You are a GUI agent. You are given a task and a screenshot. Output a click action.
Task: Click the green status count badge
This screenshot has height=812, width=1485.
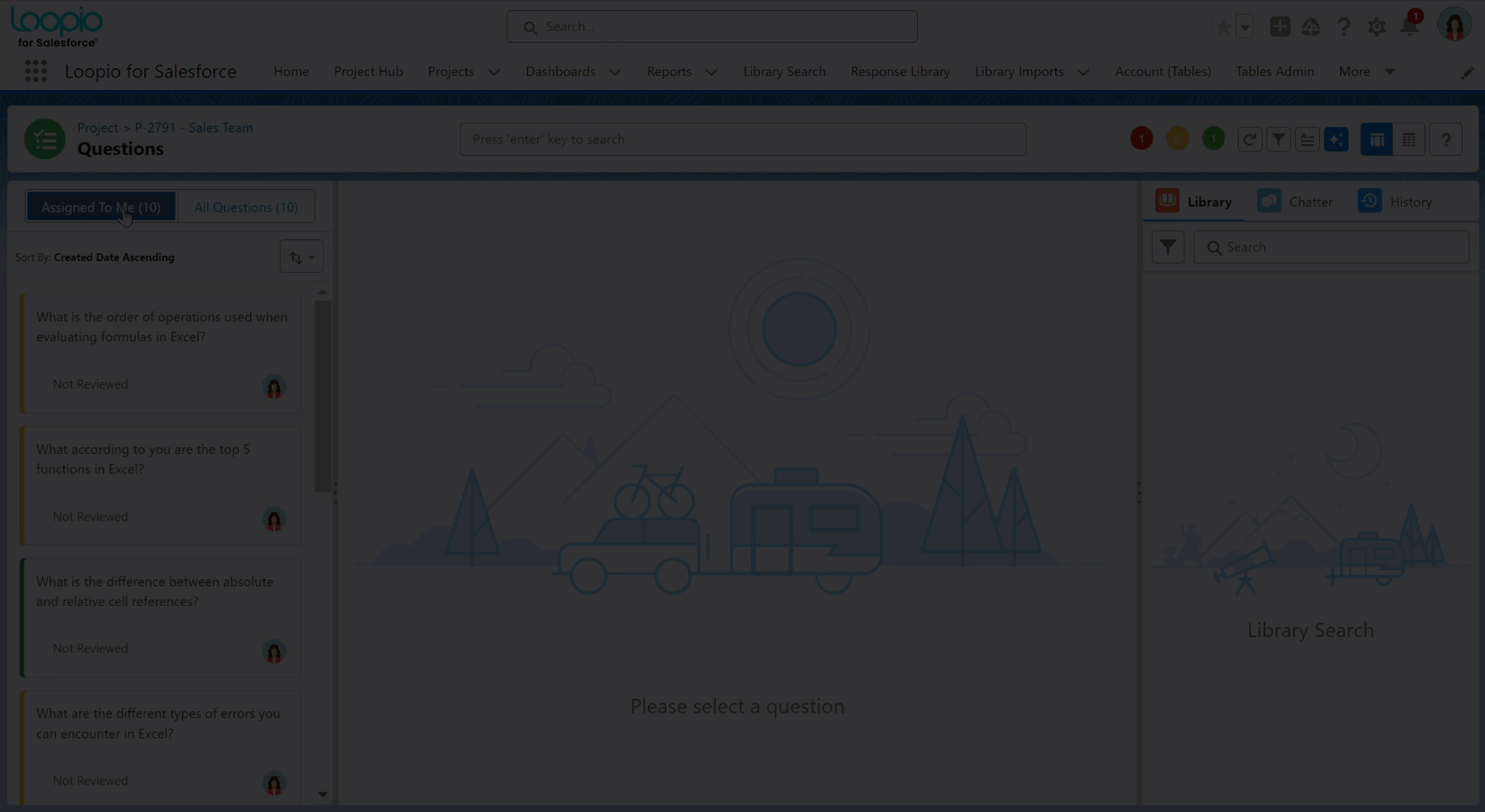click(1213, 139)
